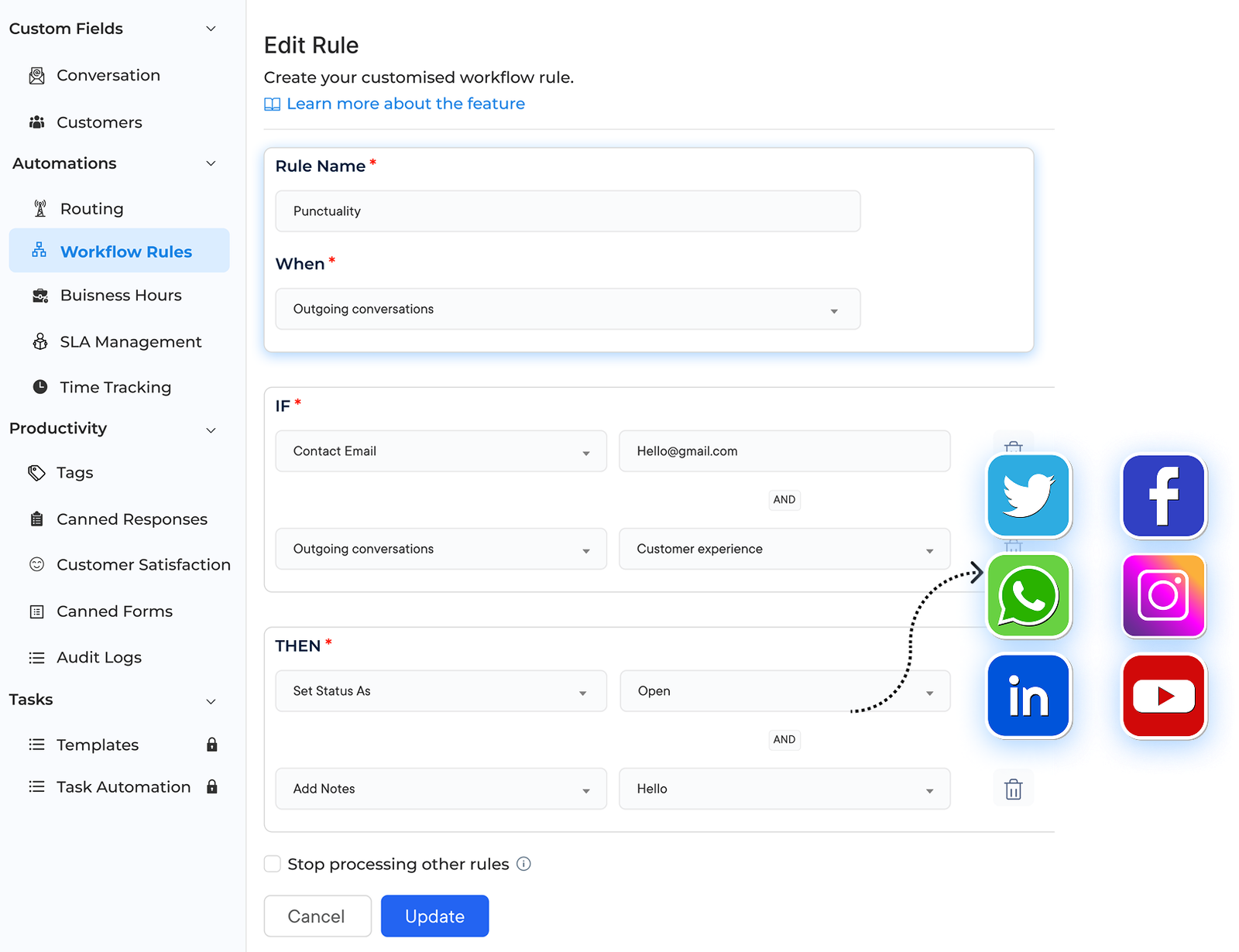Image resolution: width=1239 pixels, height=952 pixels.
Task: Click the Templates list icon
Action: [x=36, y=745]
